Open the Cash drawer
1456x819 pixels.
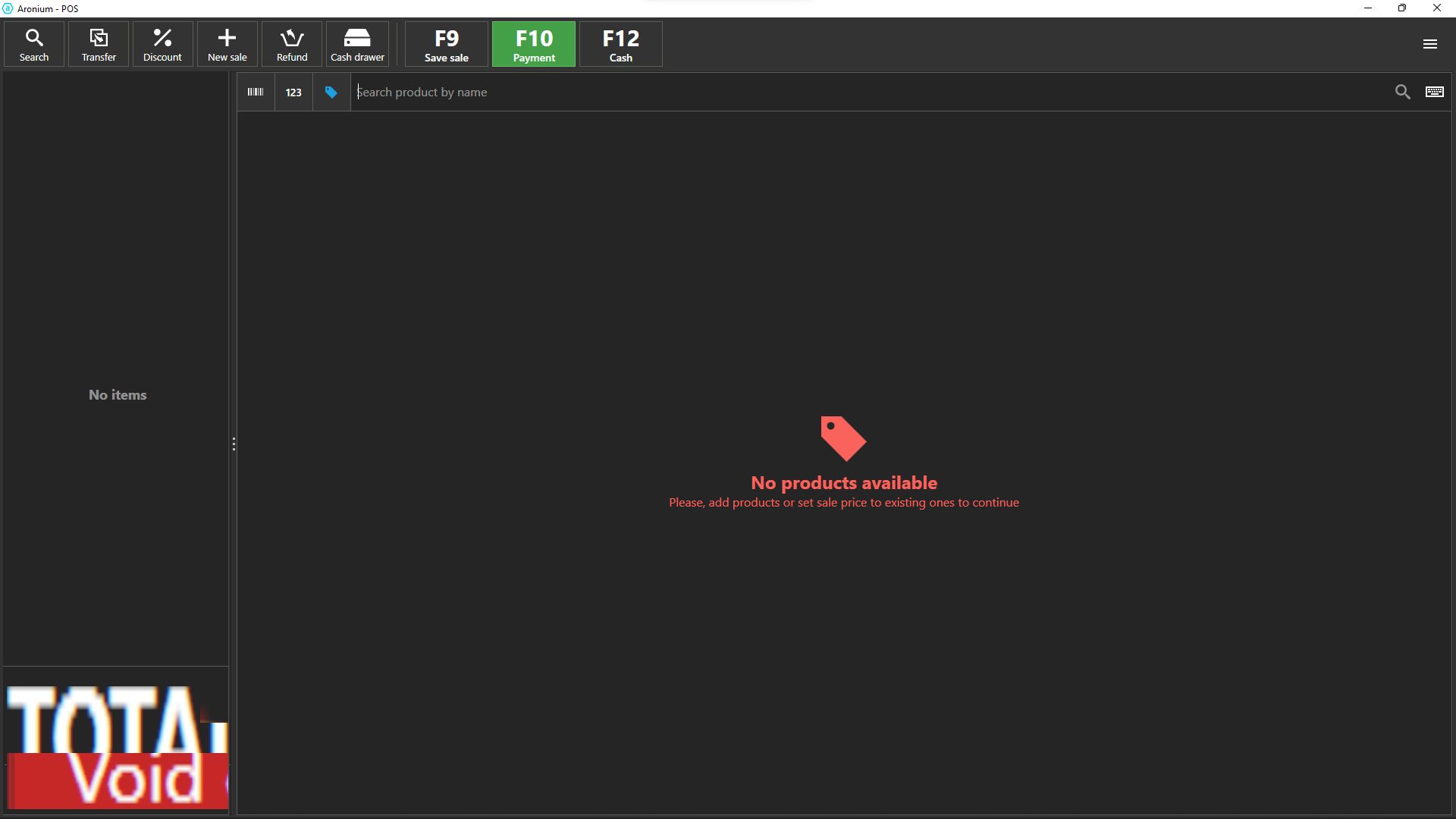click(357, 45)
